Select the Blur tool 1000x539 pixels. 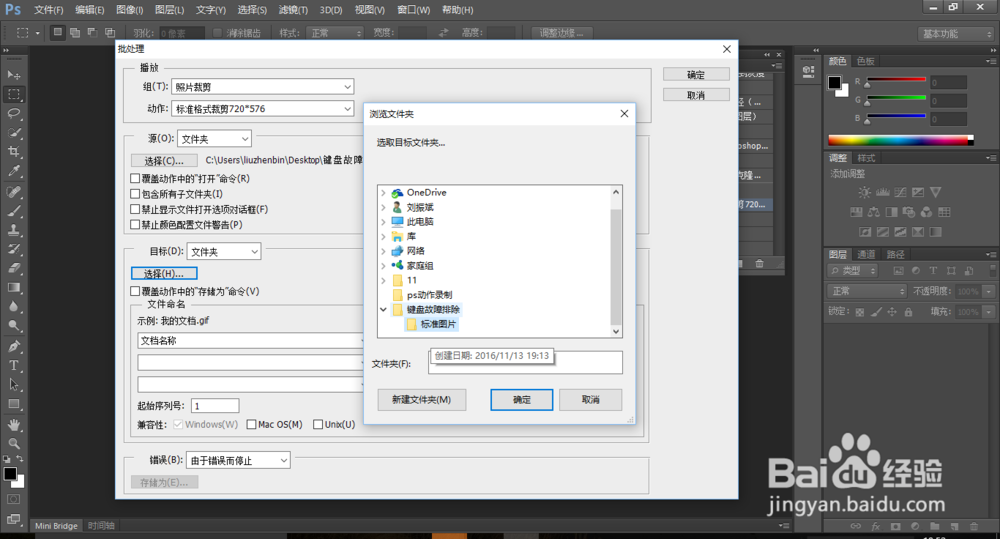(13, 307)
